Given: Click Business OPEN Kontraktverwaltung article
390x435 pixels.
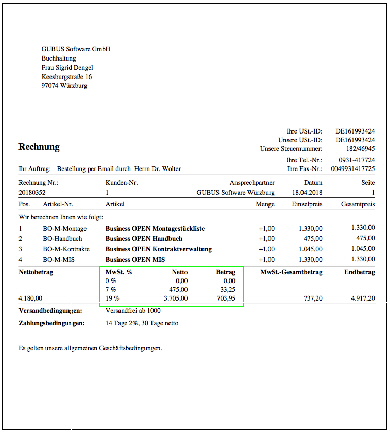Looking at the screenshot, I should click(x=159, y=249).
